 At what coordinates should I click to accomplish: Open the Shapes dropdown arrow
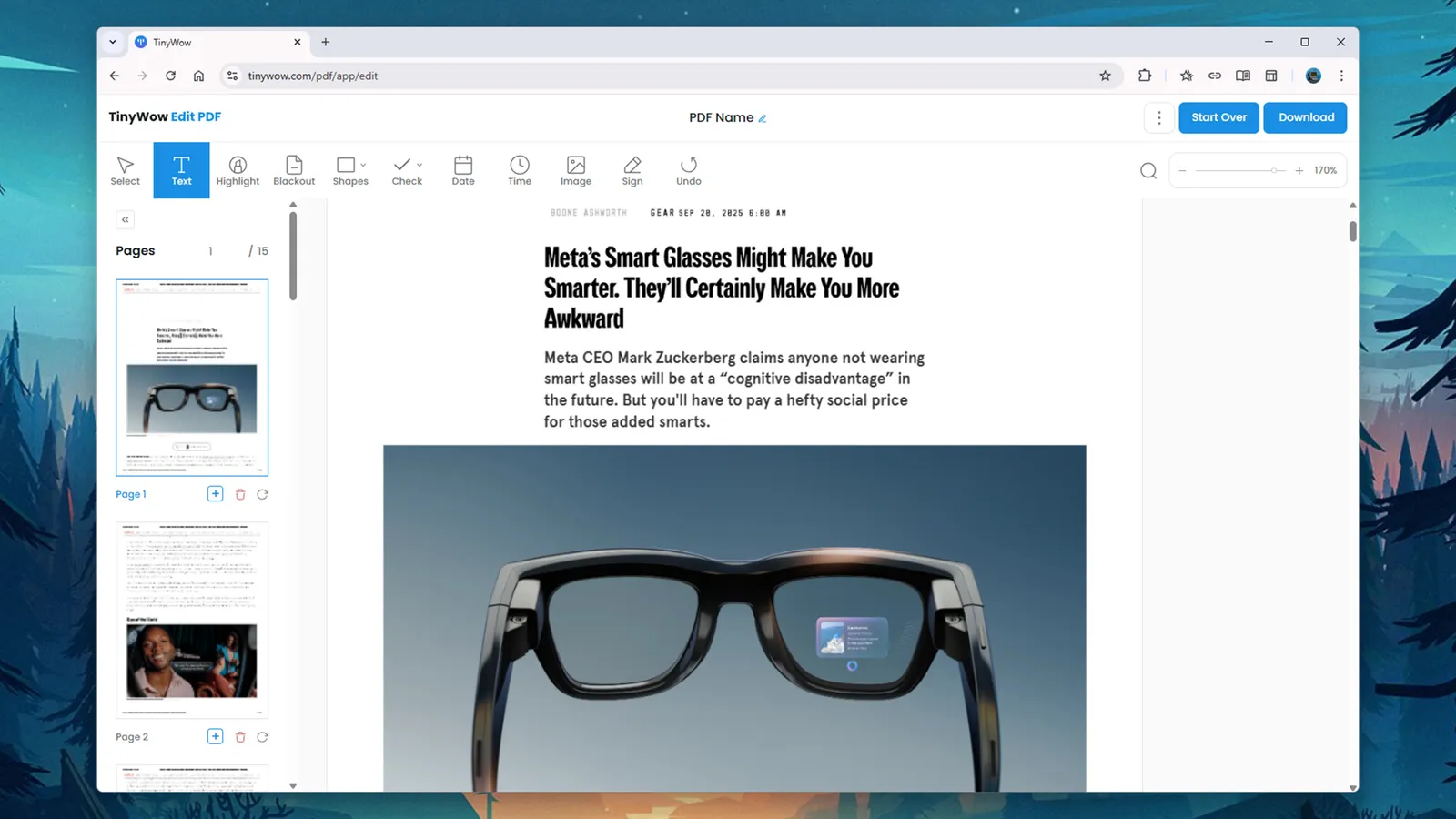[x=363, y=165]
